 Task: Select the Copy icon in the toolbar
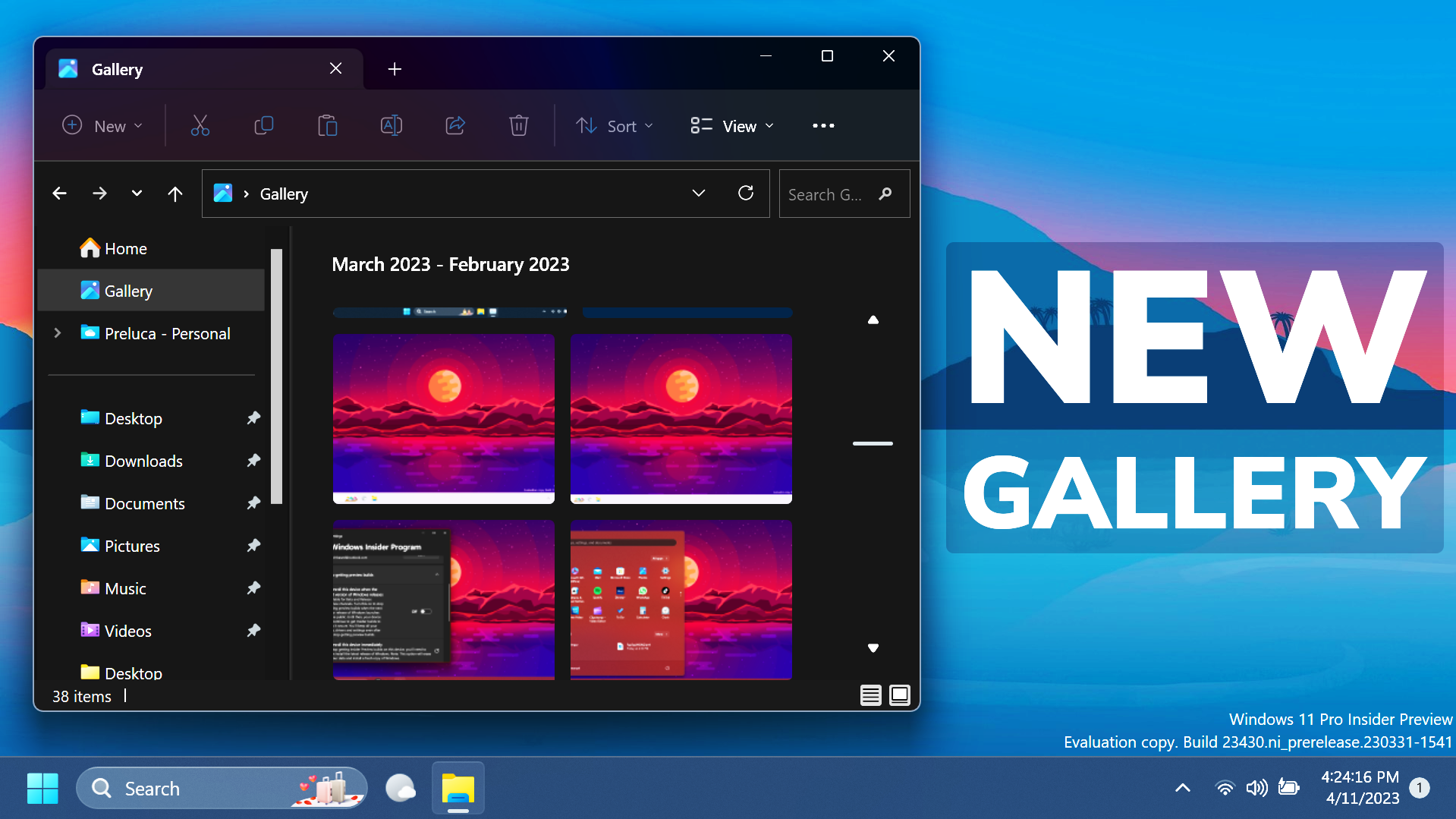[263, 125]
